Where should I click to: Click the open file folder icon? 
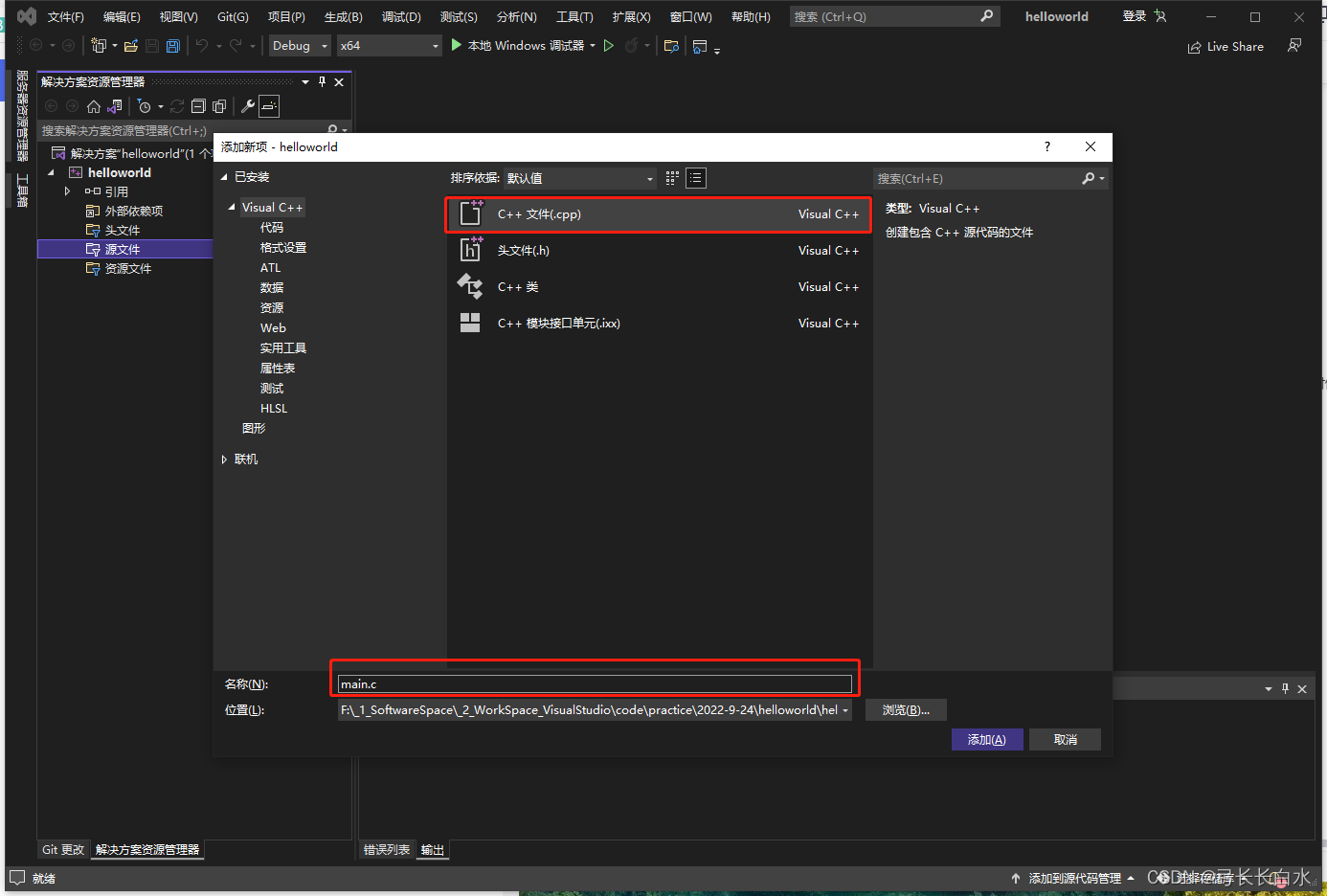(x=131, y=46)
